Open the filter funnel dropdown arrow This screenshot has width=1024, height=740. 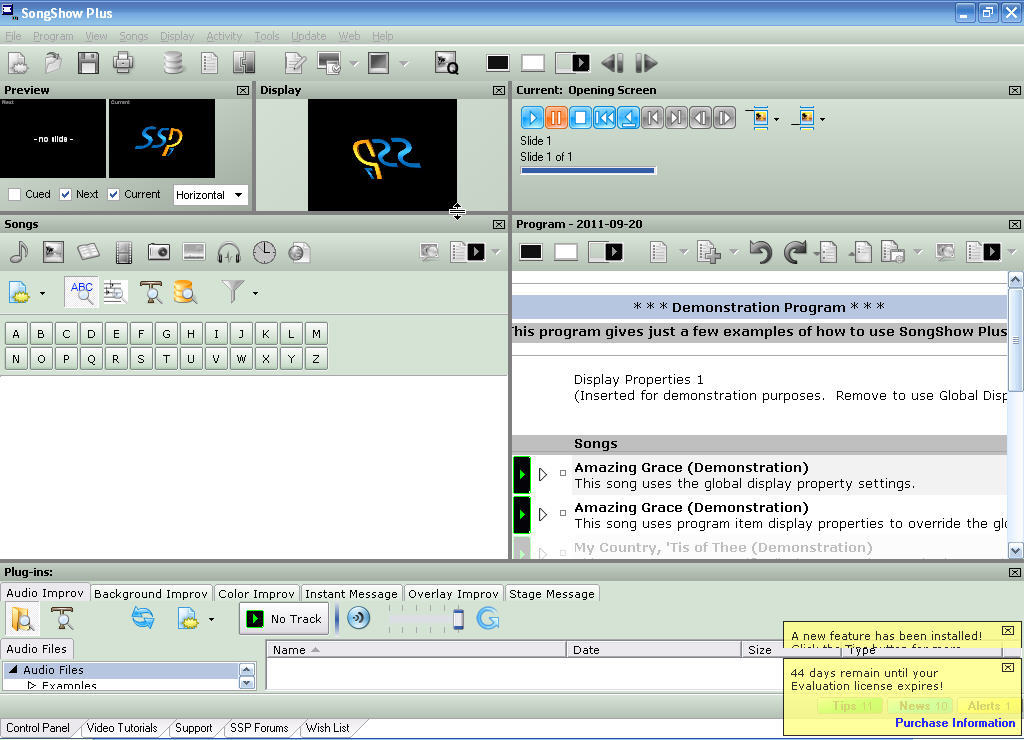coord(255,293)
